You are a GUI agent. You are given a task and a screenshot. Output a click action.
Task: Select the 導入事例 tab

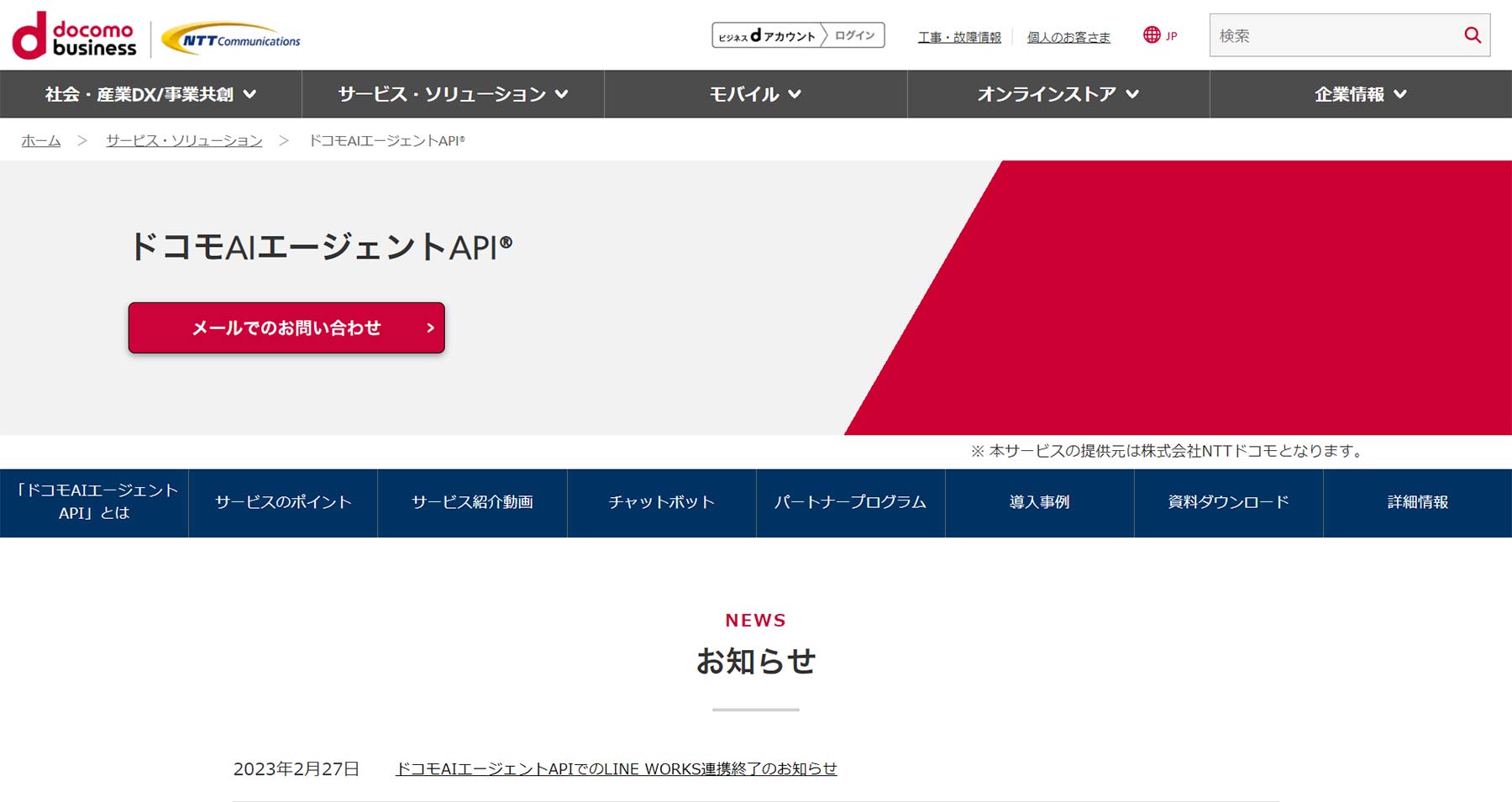click(x=1040, y=502)
